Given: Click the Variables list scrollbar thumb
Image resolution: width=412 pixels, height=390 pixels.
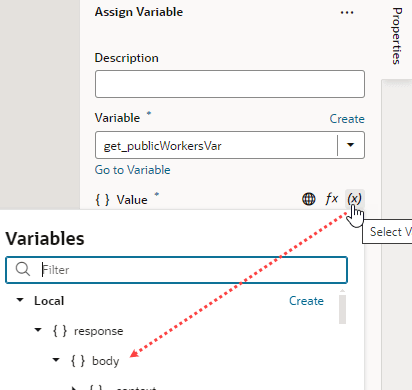Looking at the screenshot, I should [x=342, y=309].
